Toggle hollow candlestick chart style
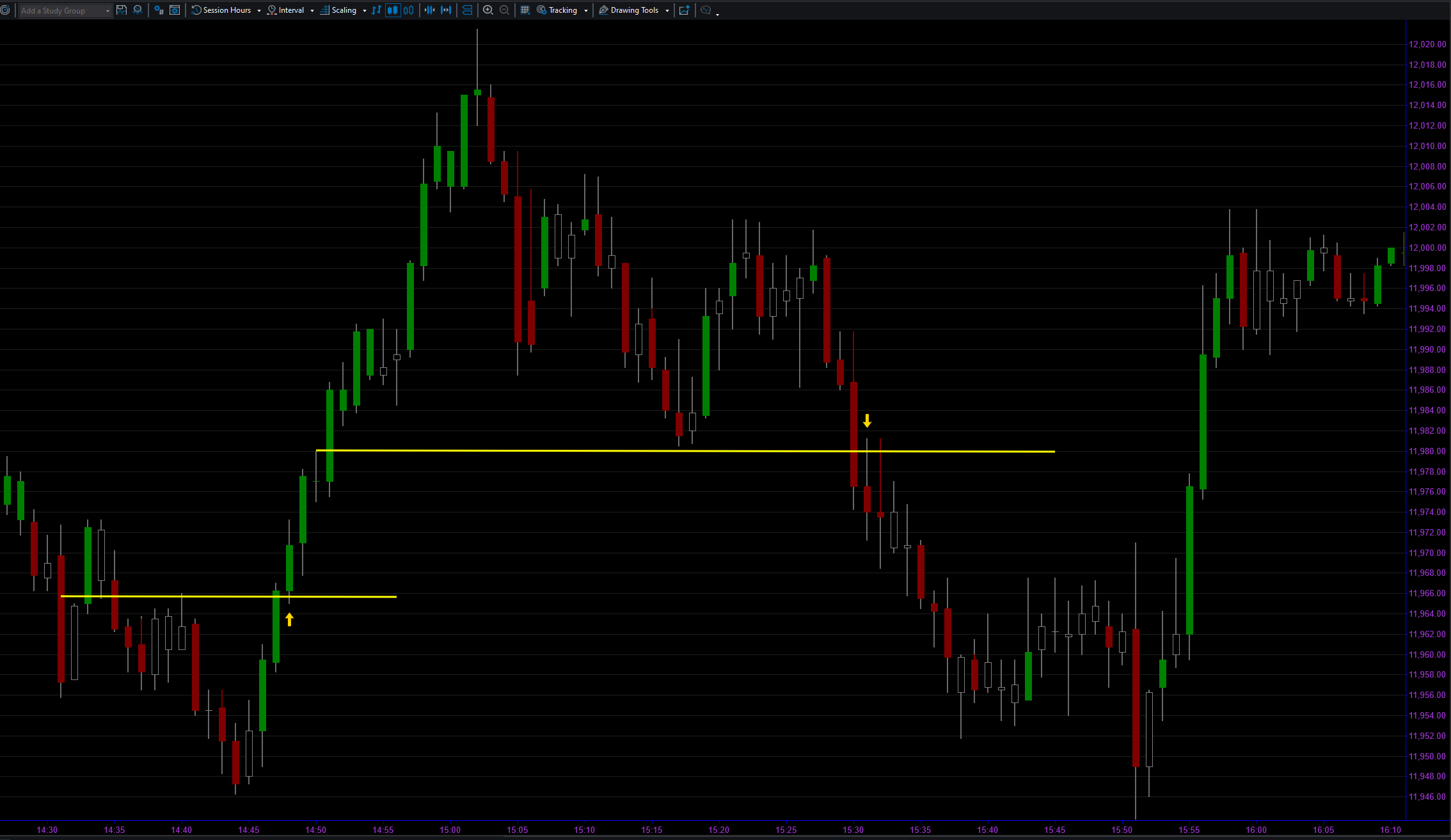 coord(408,10)
